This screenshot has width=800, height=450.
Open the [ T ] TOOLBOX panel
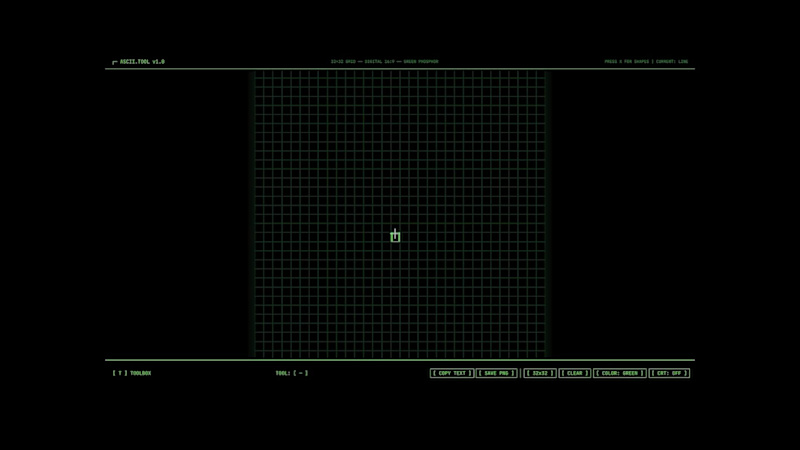[x=132, y=373]
